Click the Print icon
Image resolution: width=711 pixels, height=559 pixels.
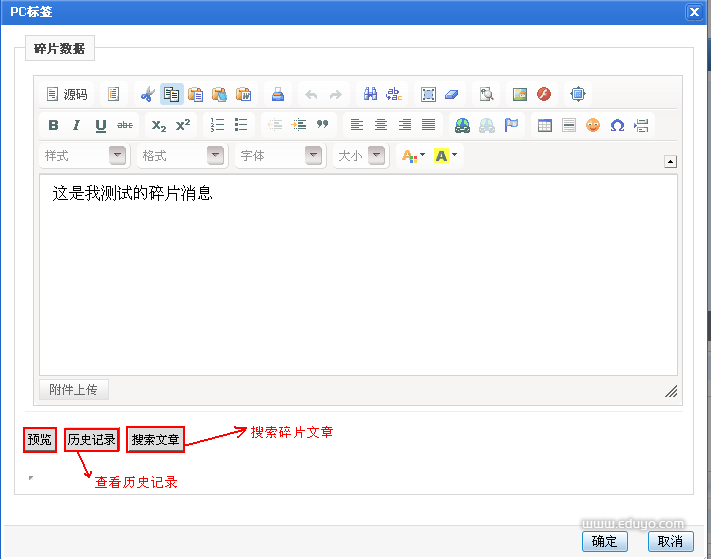click(278, 94)
